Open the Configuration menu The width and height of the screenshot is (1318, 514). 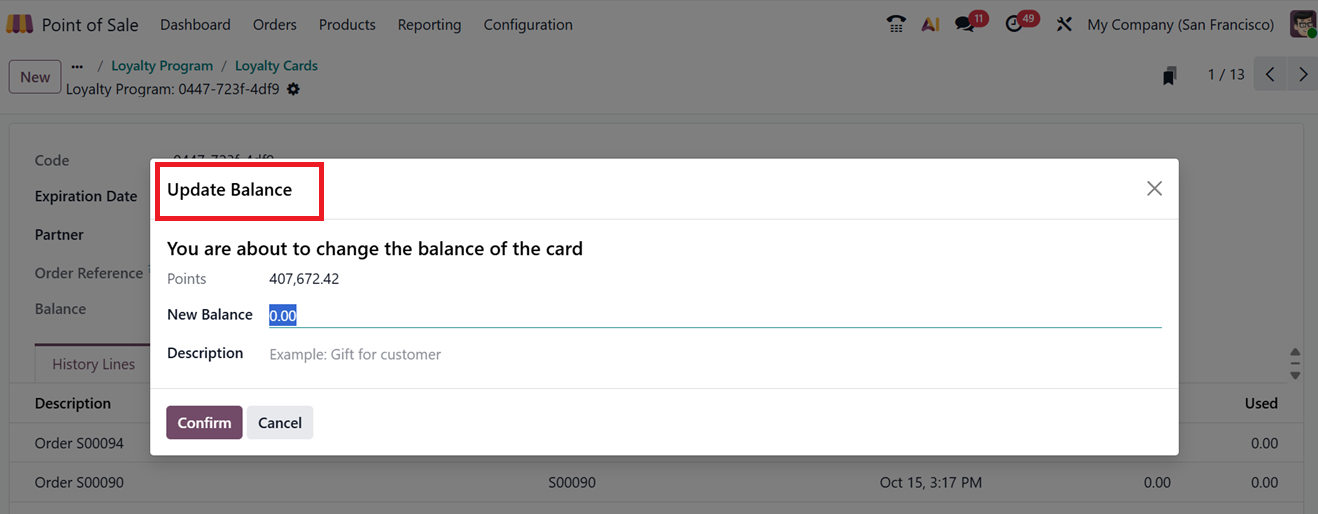[528, 24]
